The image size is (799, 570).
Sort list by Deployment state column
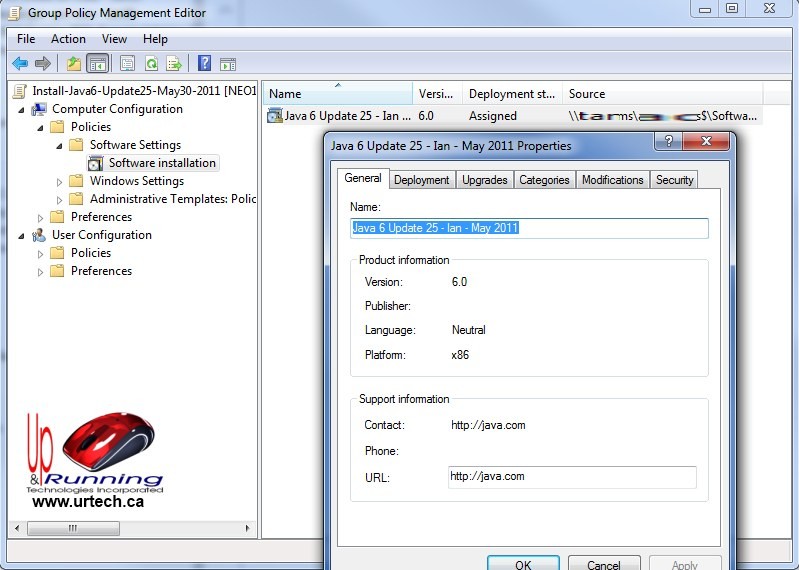(511, 94)
